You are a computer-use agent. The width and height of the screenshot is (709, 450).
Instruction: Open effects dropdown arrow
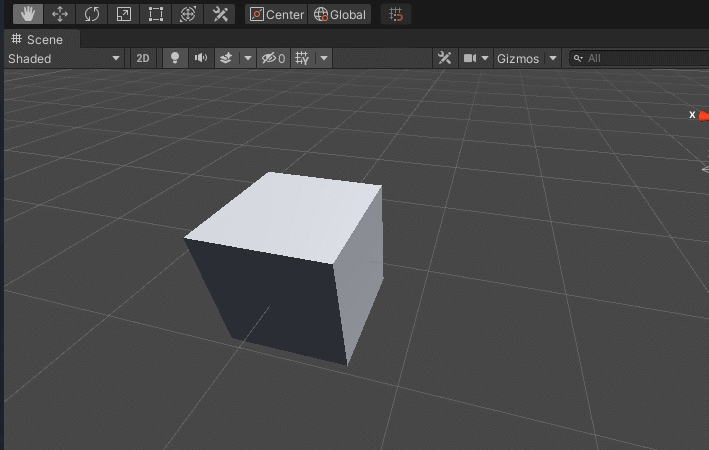tap(247, 58)
